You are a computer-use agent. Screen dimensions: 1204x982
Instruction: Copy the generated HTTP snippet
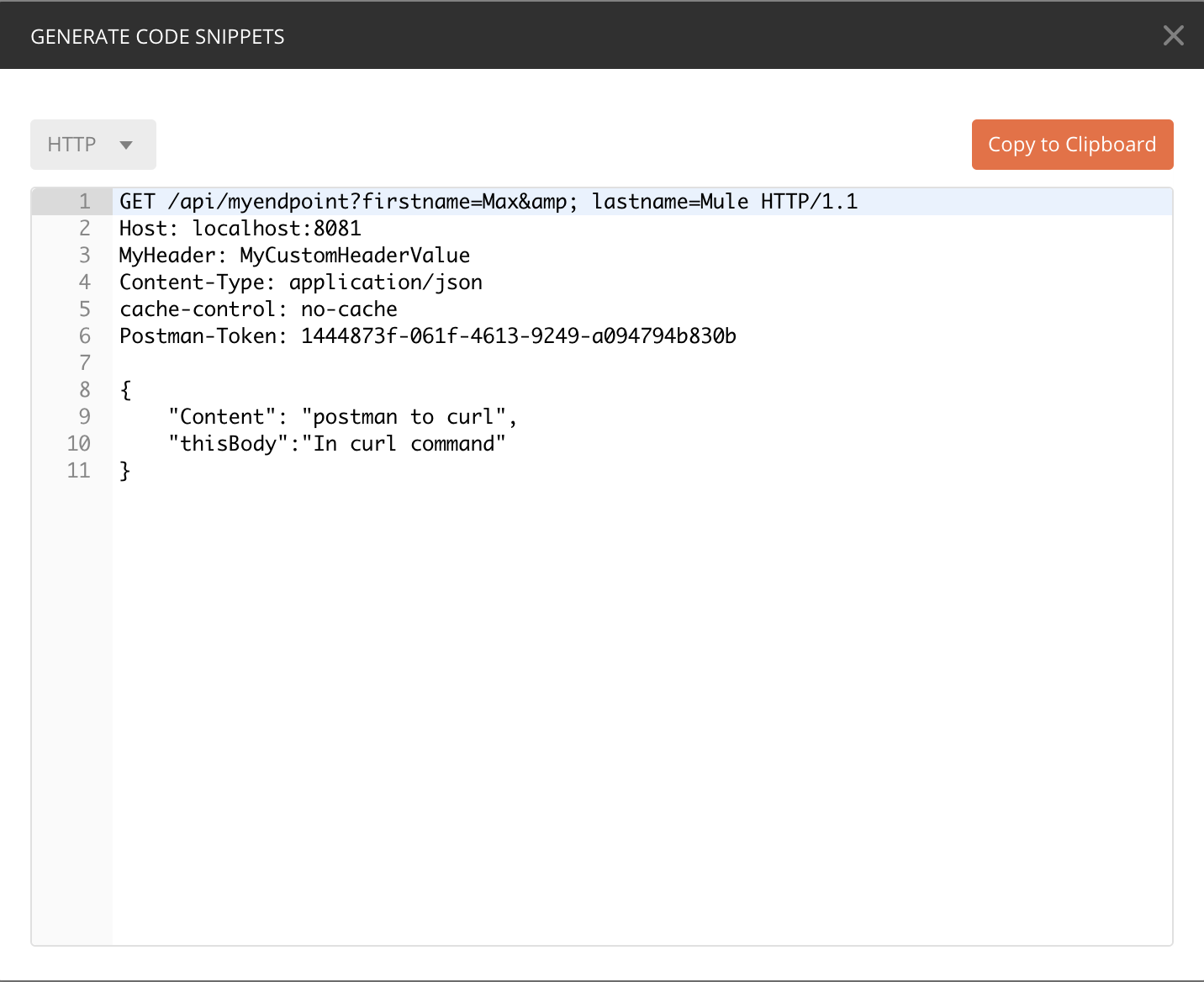1072,144
